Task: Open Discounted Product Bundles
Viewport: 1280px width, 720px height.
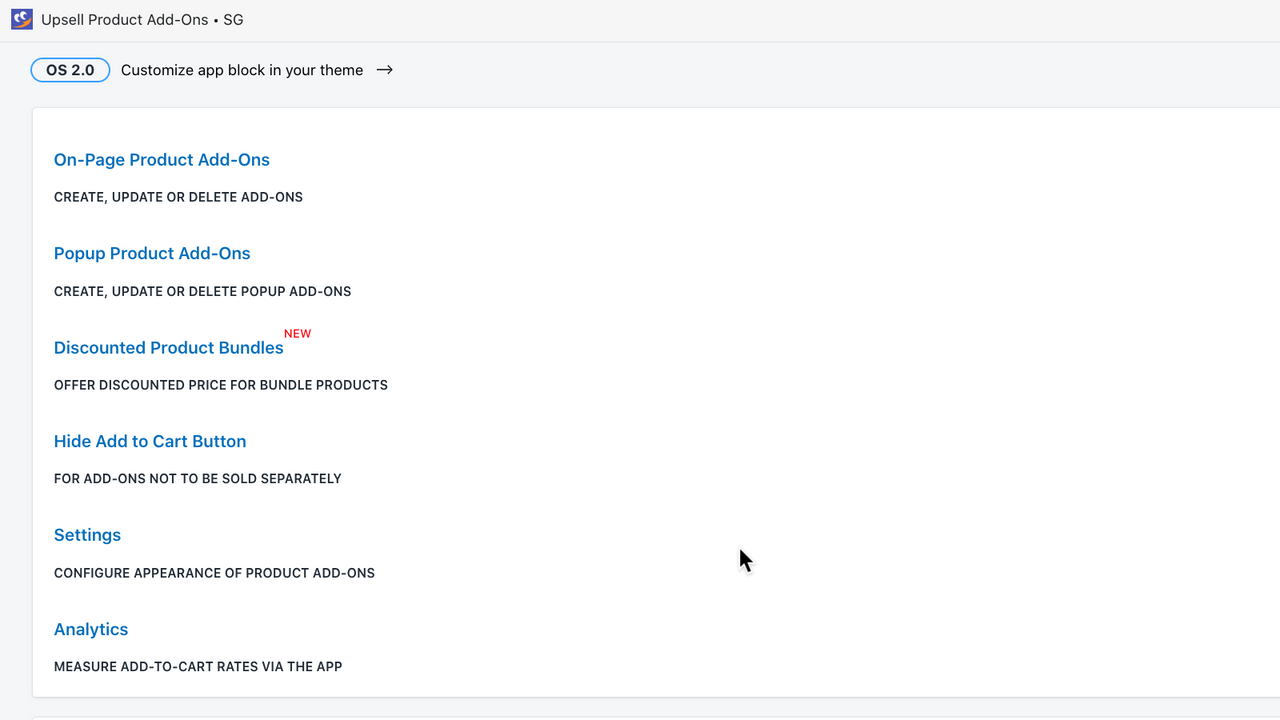Action: coord(168,347)
